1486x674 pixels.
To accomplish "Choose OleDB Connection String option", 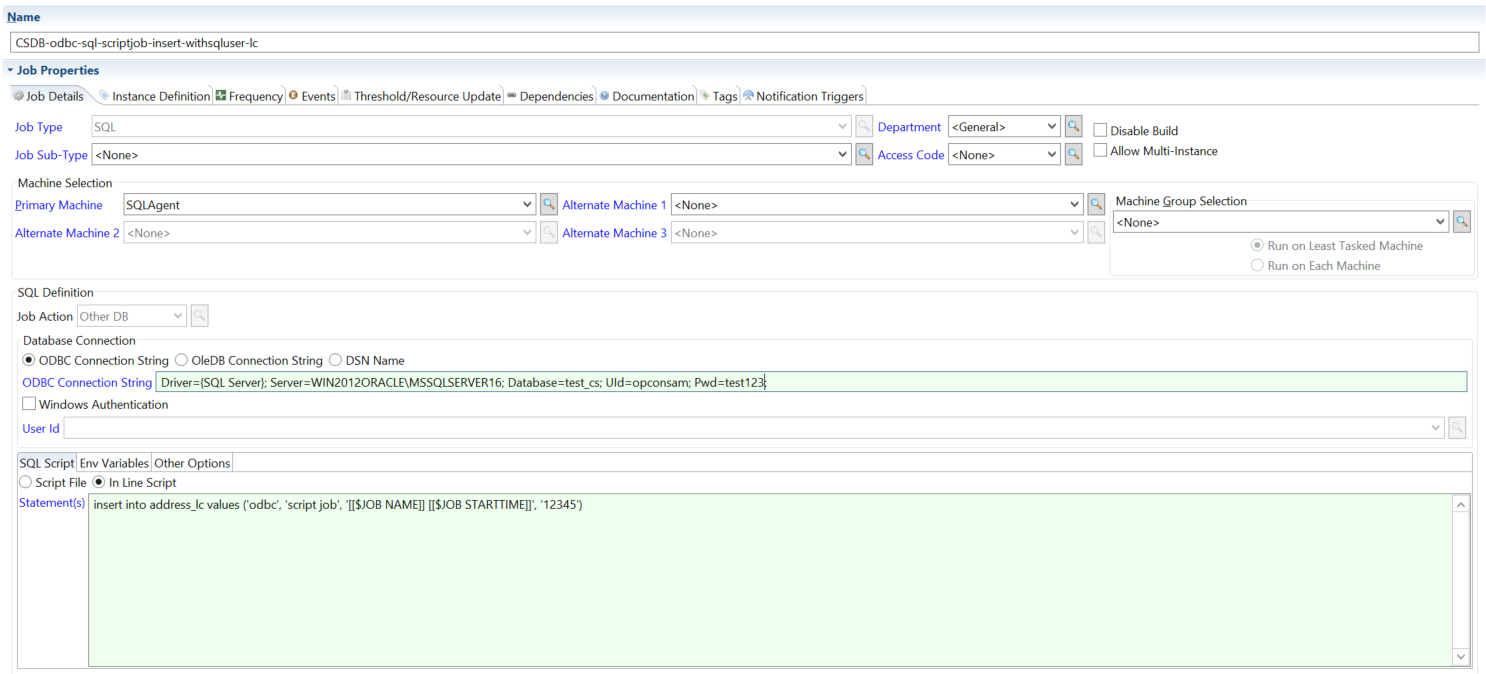I will [181, 360].
